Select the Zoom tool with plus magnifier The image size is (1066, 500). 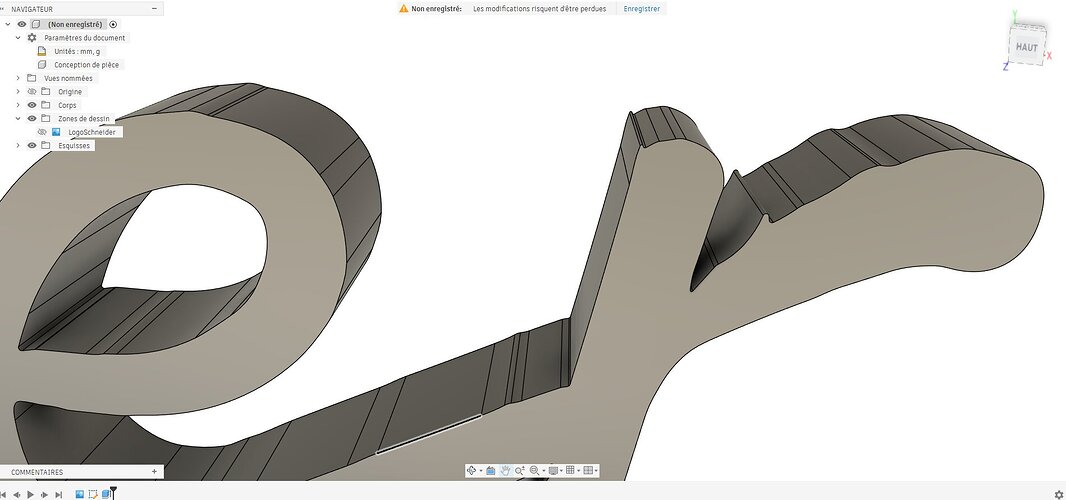click(x=520, y=471)
